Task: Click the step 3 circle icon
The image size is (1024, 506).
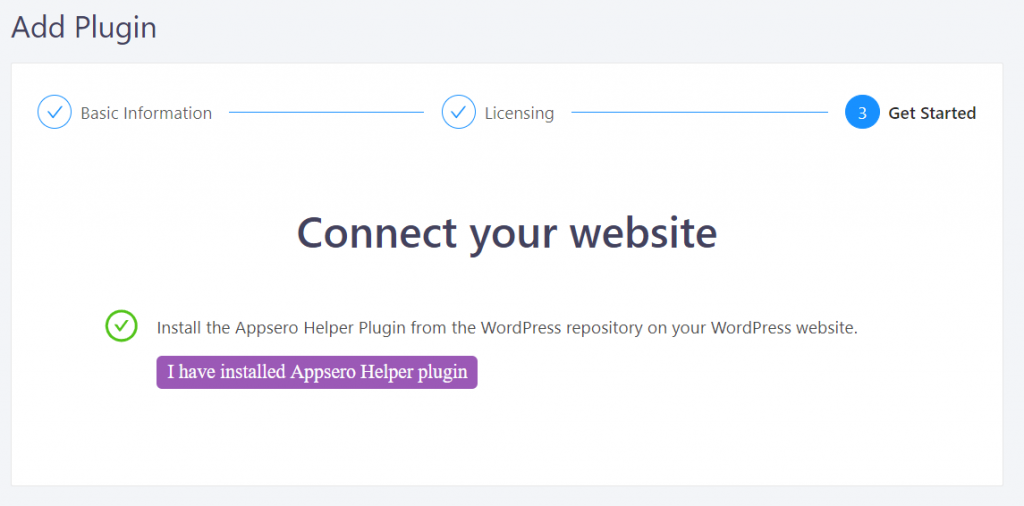Action: coord(862,112)
